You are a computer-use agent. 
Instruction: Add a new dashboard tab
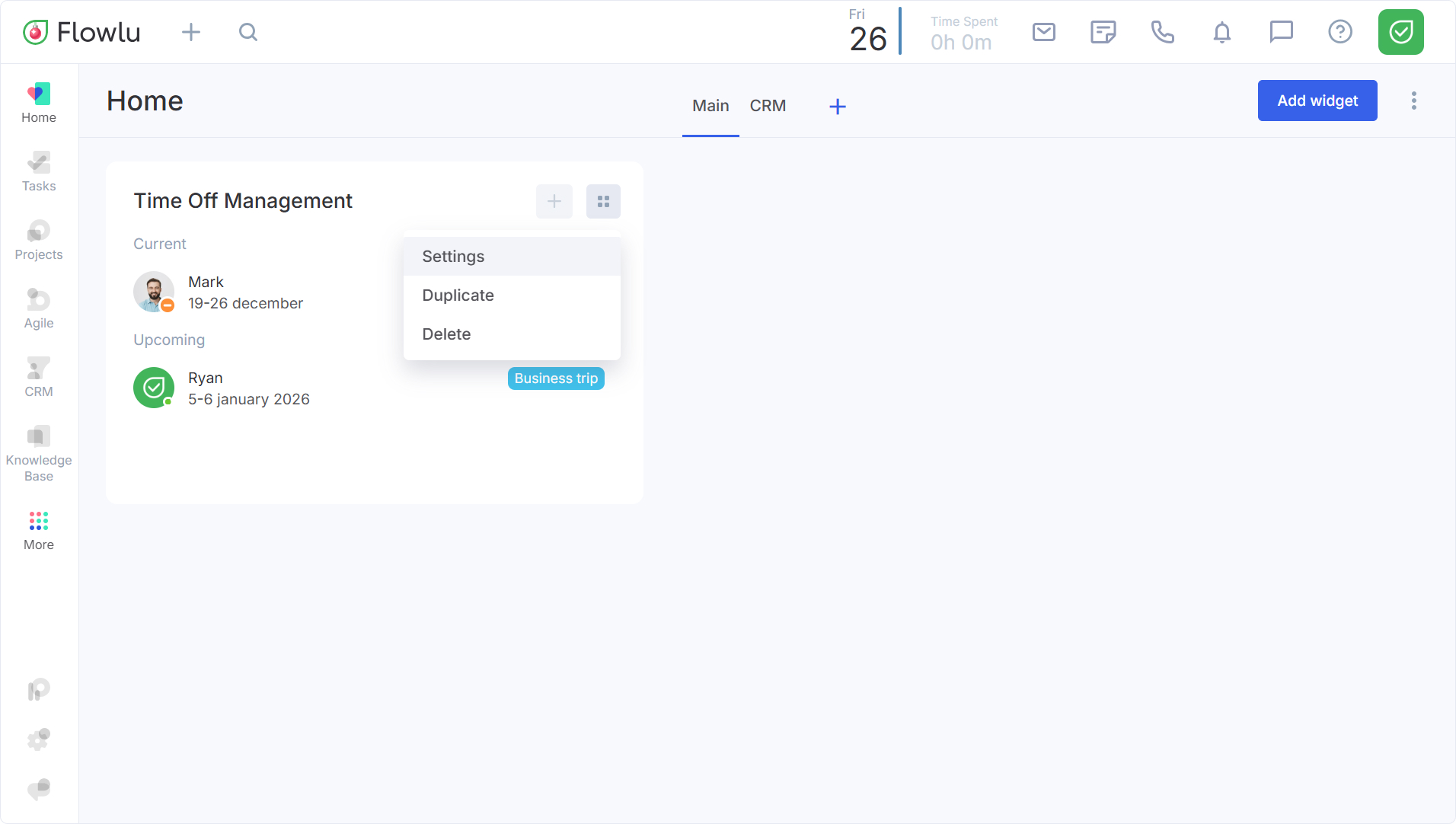[837, 107]
